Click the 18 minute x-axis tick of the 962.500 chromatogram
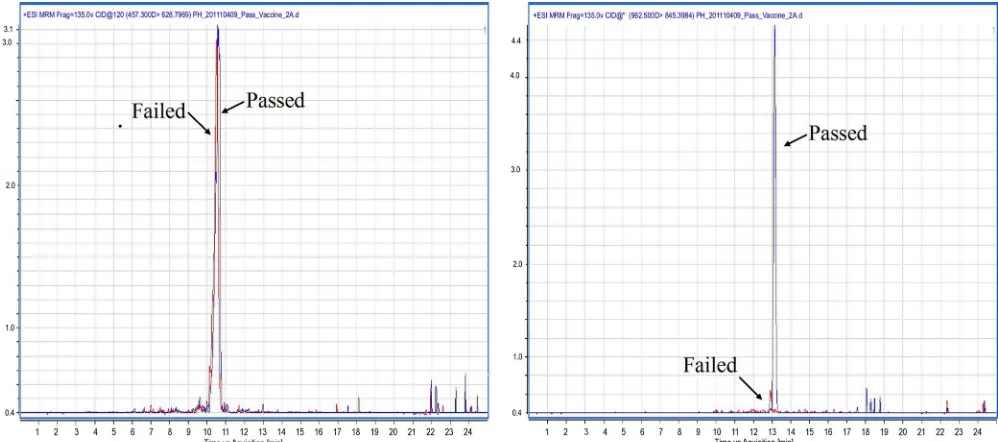The image size is (998, 442). coord(865,431)
